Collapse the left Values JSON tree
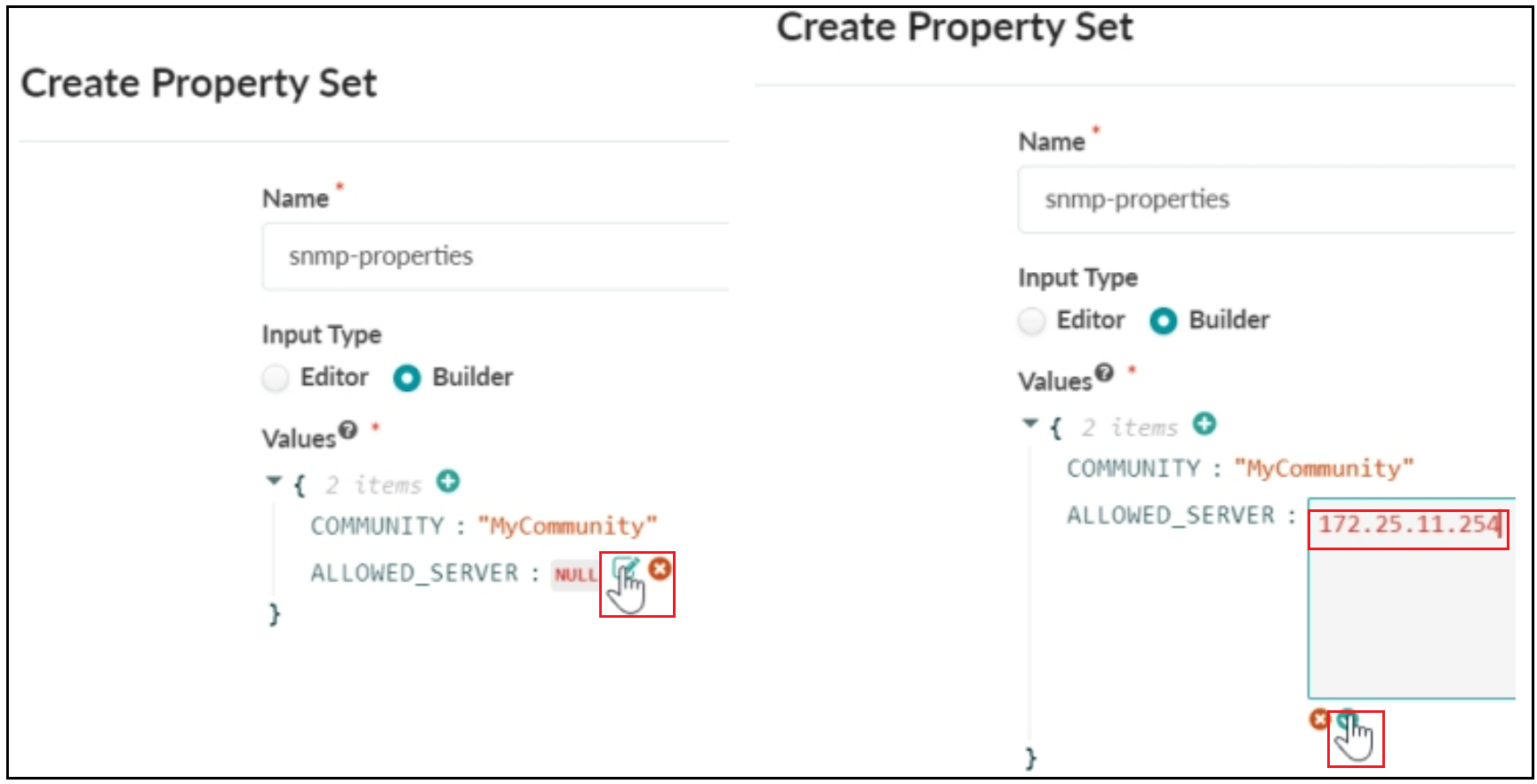 (274, 481)
